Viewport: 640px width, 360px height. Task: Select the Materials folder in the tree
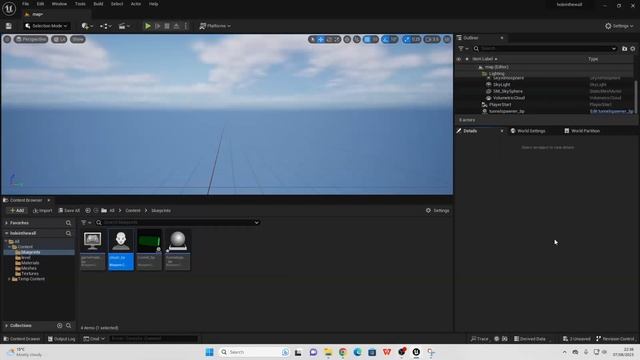click(x=30, y=263)
